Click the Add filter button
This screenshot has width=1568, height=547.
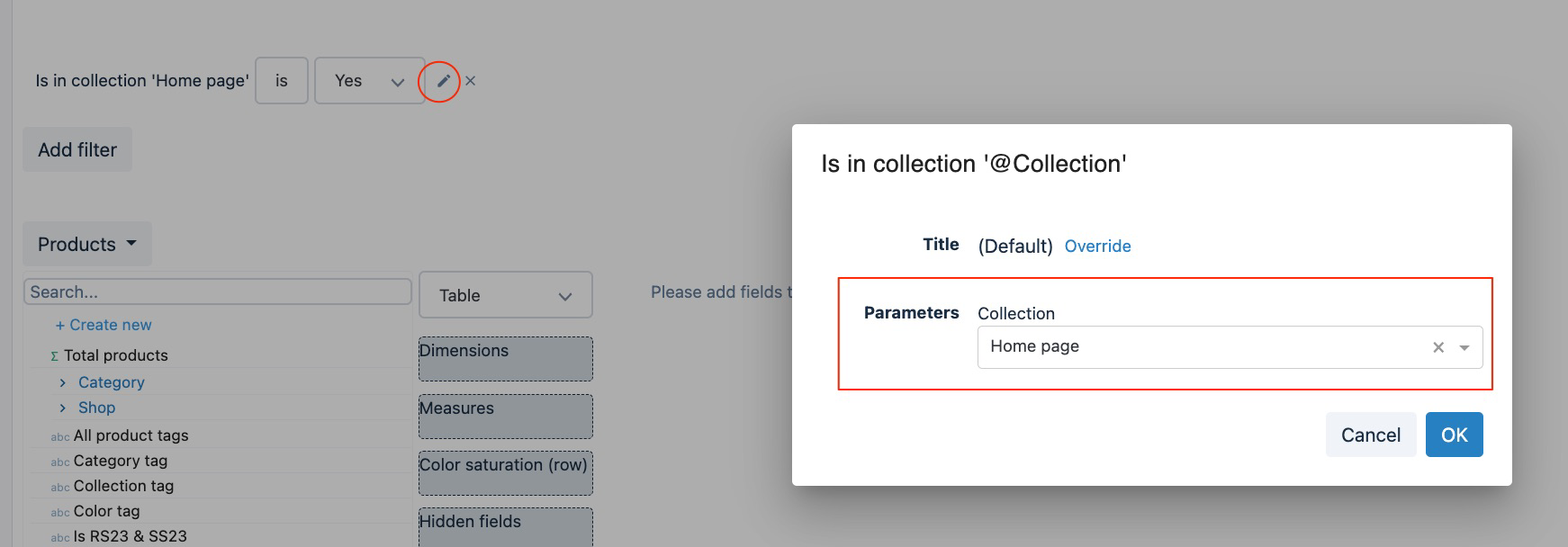77,150
